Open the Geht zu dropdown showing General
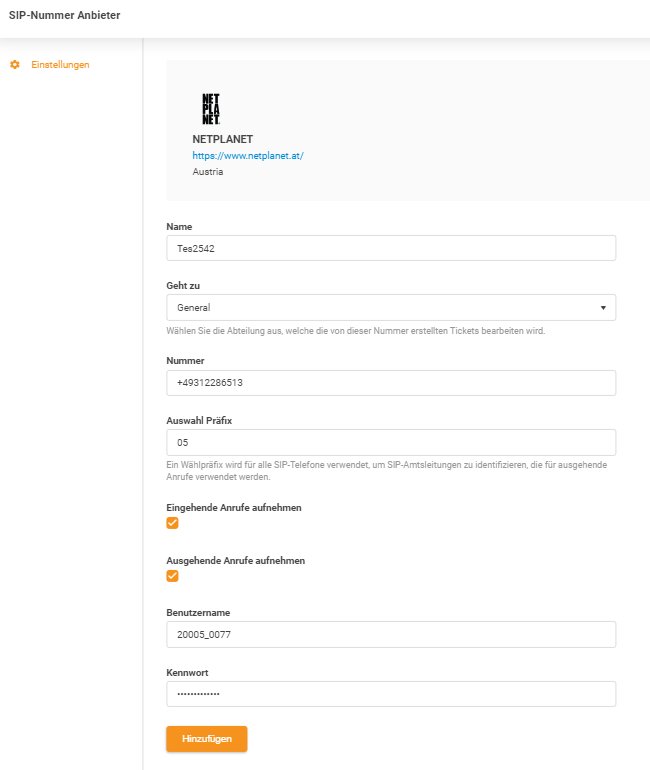The image size is (650, 770). point(390,308)
